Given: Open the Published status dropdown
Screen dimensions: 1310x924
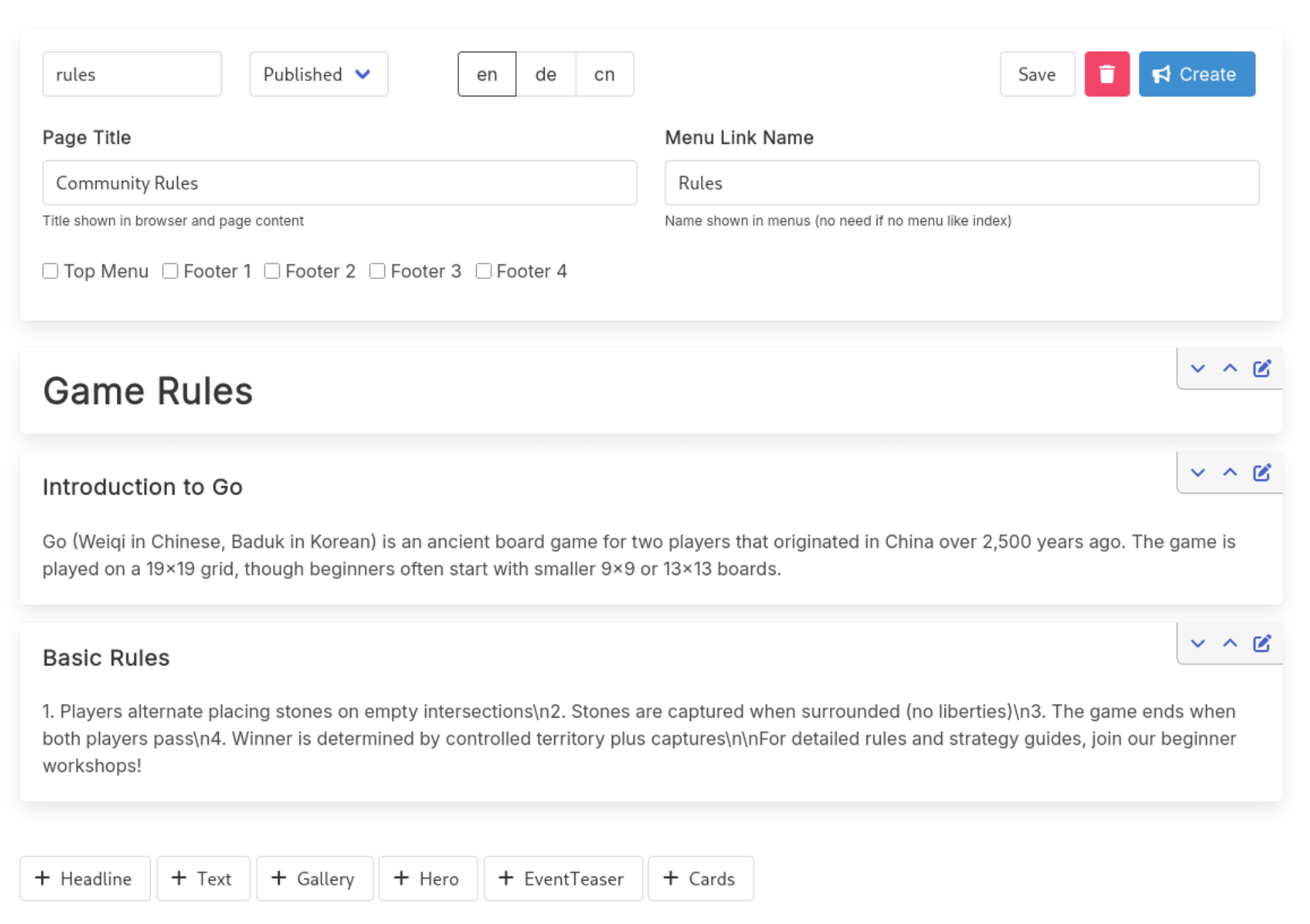Looking at the screenshot, I should click(318, 74).
